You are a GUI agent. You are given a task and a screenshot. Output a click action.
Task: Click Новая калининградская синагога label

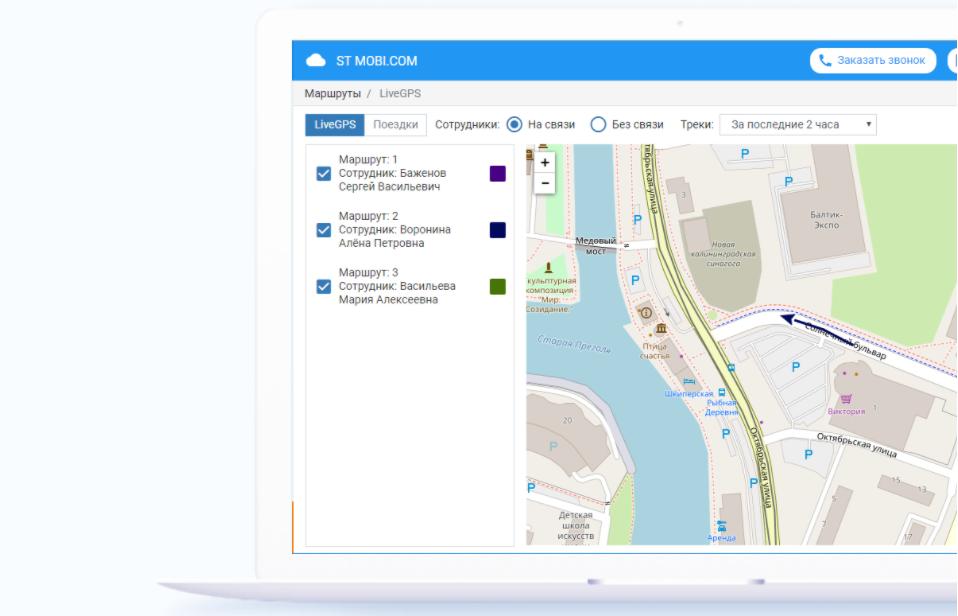tap(723, 254)
